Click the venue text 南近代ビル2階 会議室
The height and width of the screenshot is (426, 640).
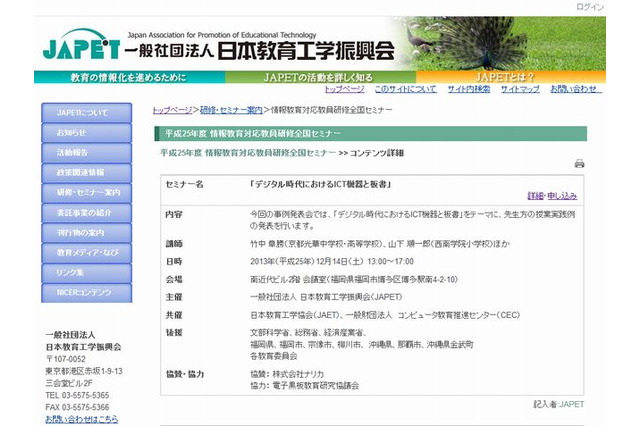click(354, 279)
